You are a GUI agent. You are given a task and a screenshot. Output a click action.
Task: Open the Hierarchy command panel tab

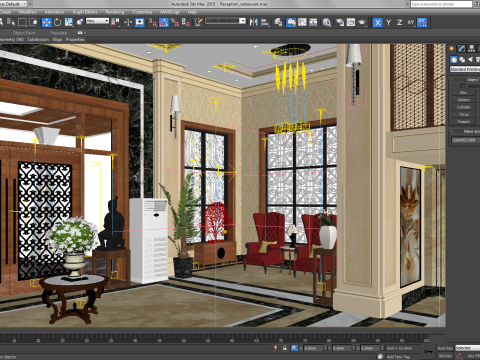471,49
